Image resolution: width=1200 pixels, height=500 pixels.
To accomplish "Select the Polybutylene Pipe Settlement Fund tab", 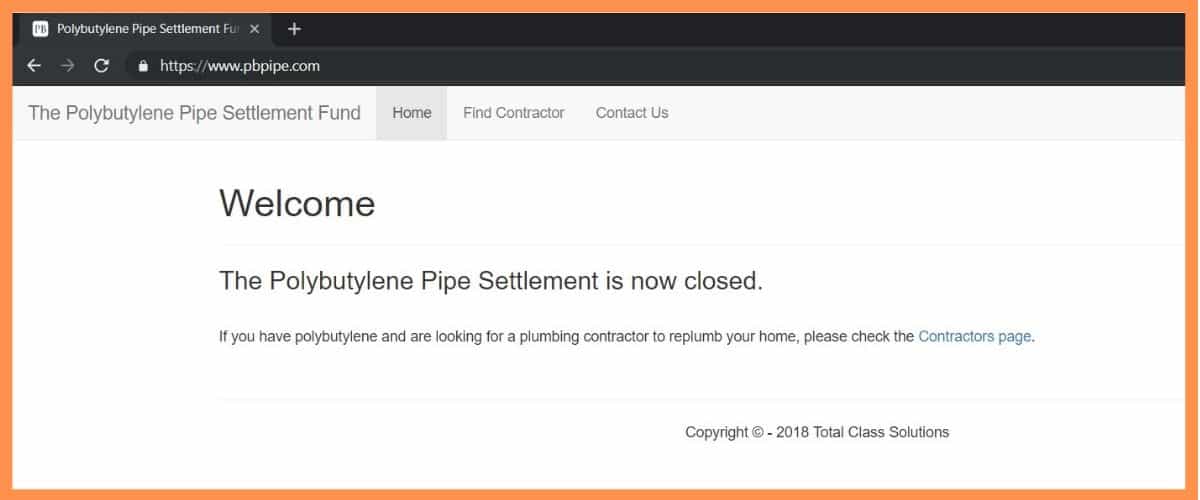I will point(145,29).
